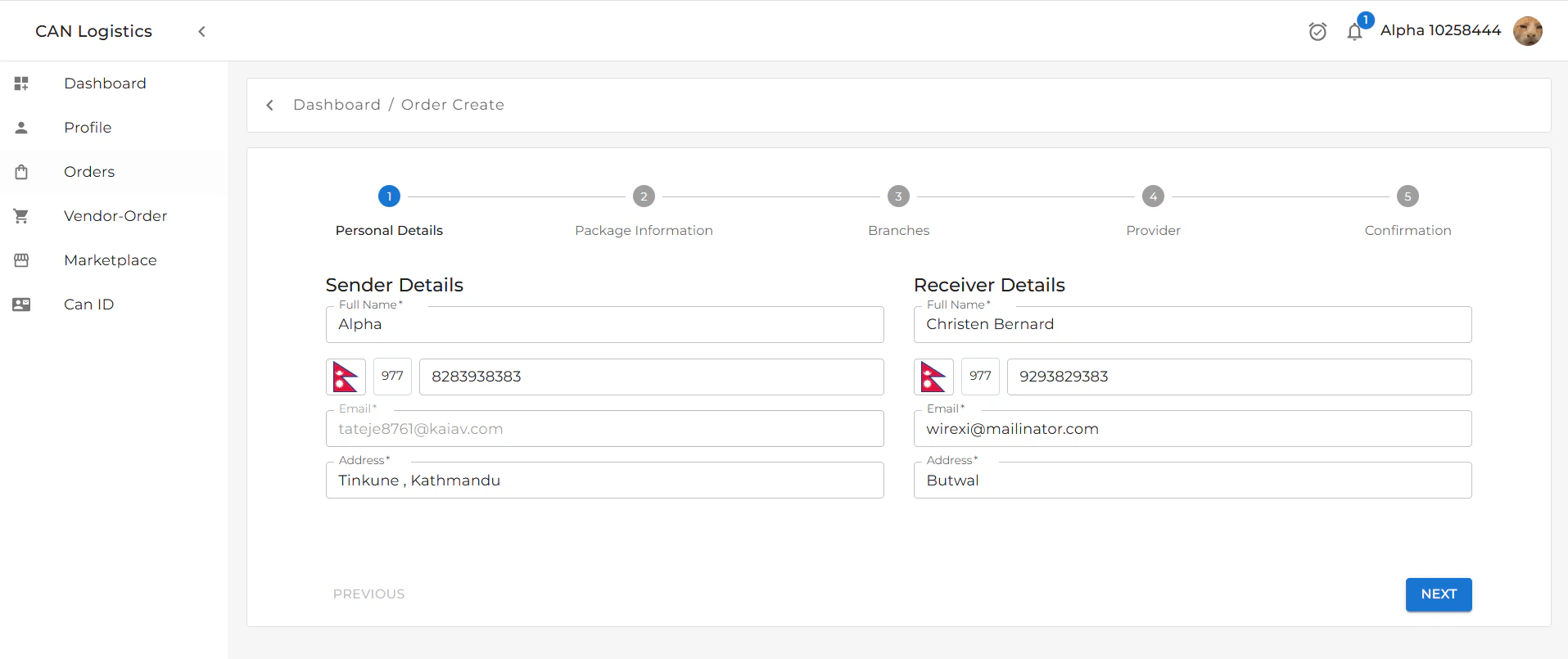Open the user avatar picture
The height and width of the screenshot is (659, 1568).
coord(1528,31)
